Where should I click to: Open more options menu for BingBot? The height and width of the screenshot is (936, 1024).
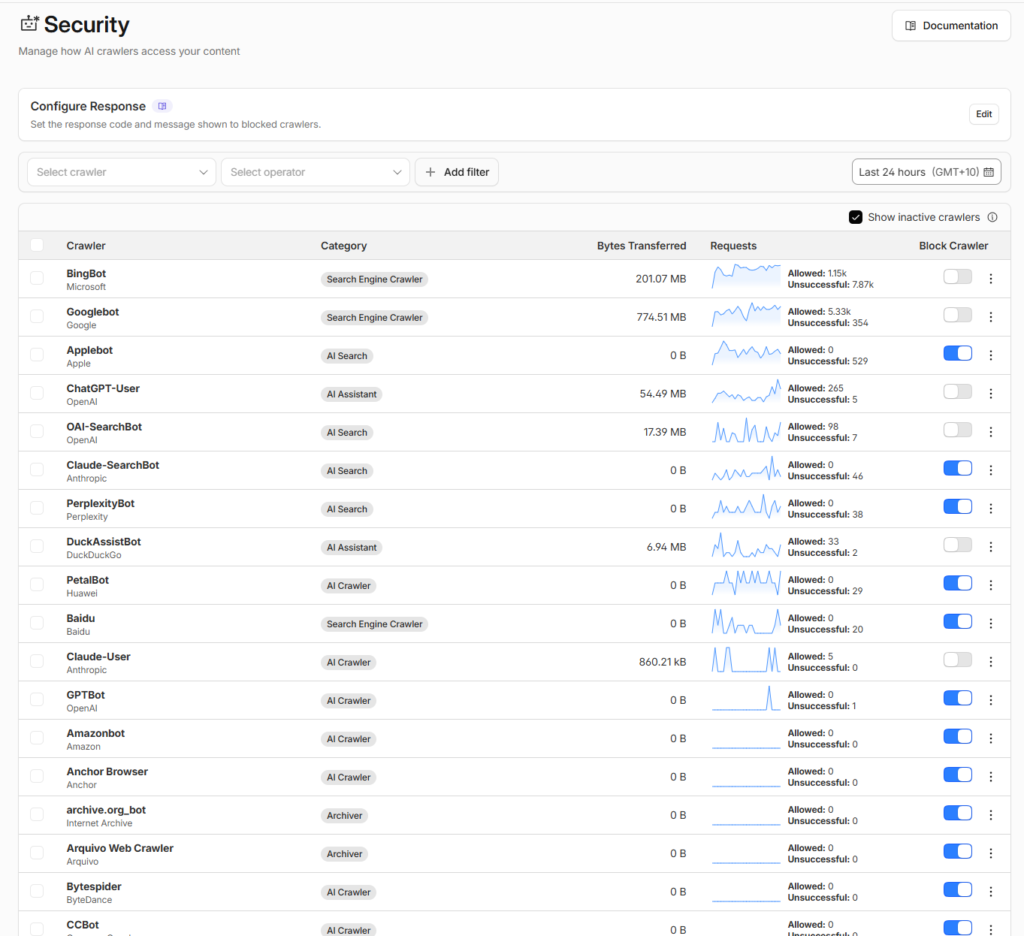991,279
